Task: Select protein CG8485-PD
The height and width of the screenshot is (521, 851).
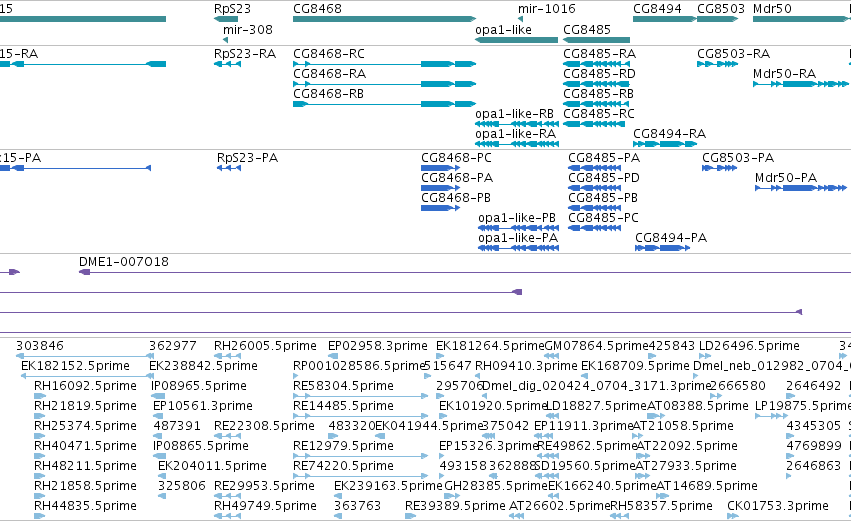Action: (x=604, y=178)
